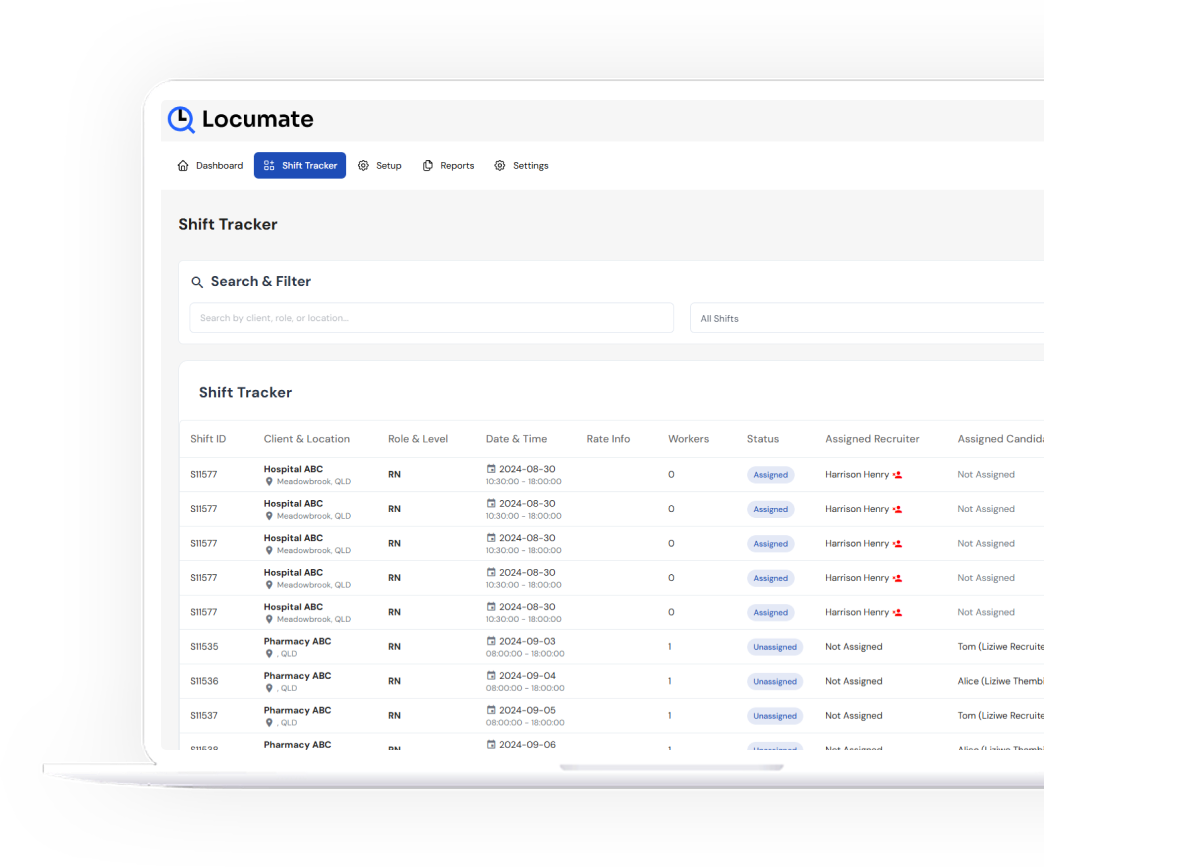
Task: Click the magnifier icon beside Search & Filter
Action: click(197, 282)
